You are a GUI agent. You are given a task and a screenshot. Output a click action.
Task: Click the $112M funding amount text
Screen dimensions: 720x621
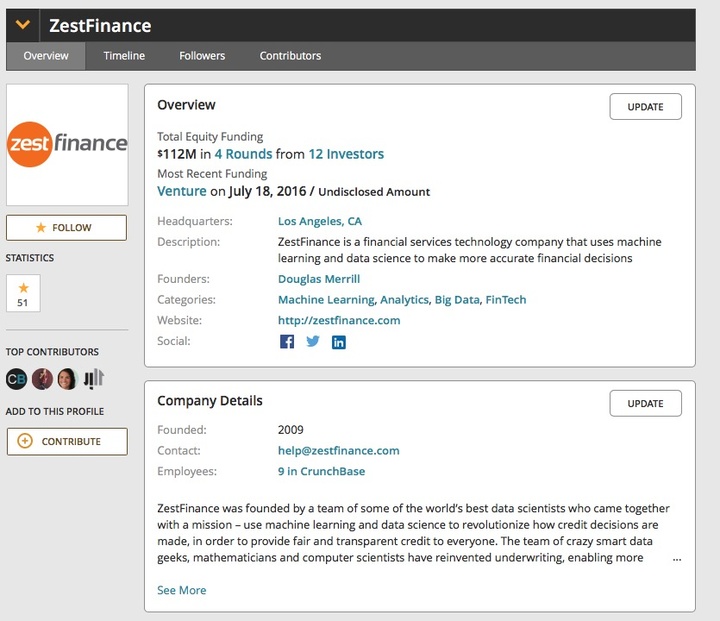coord(177,154)
